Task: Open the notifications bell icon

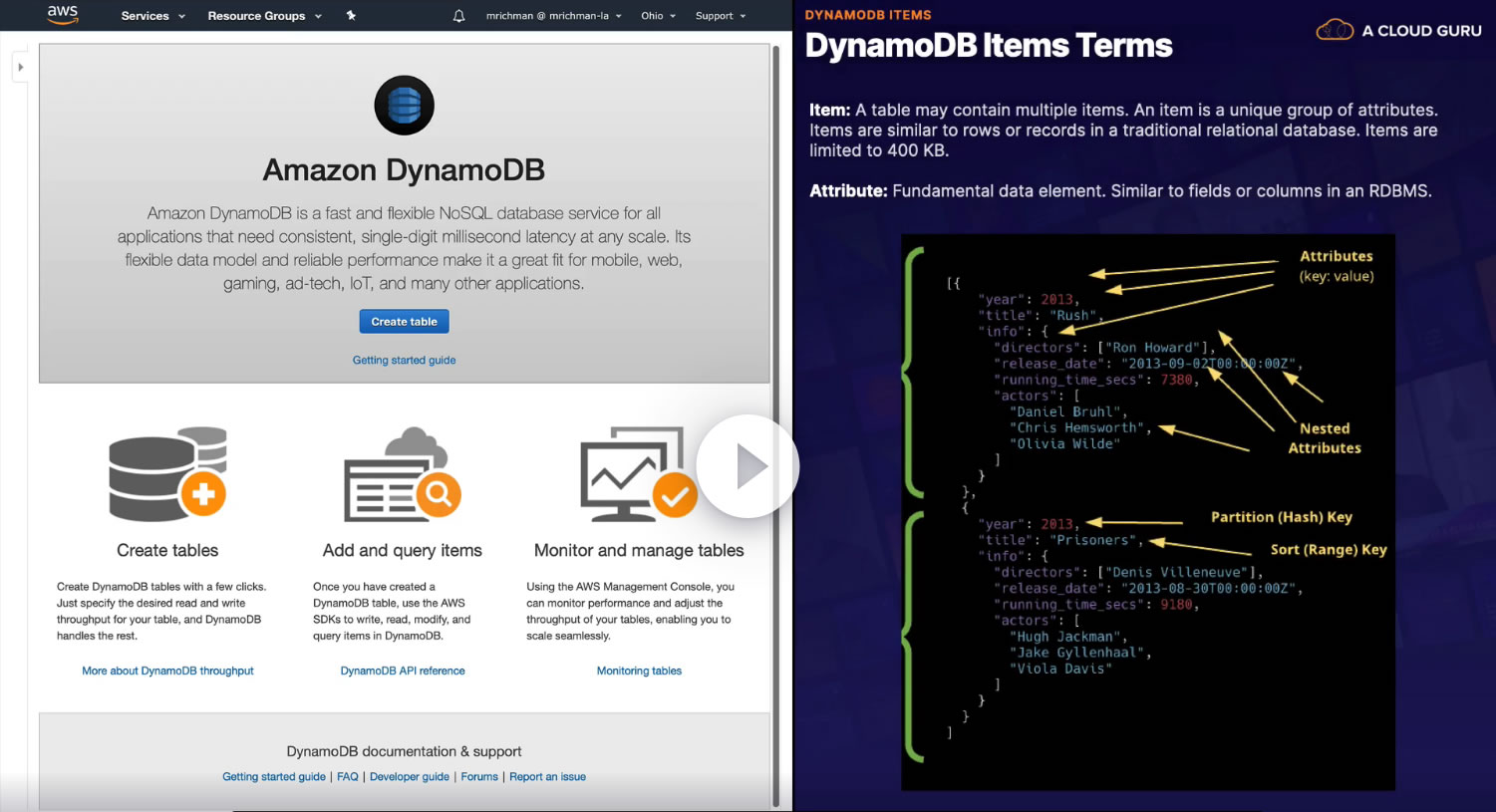Action: tap(458, 16)
